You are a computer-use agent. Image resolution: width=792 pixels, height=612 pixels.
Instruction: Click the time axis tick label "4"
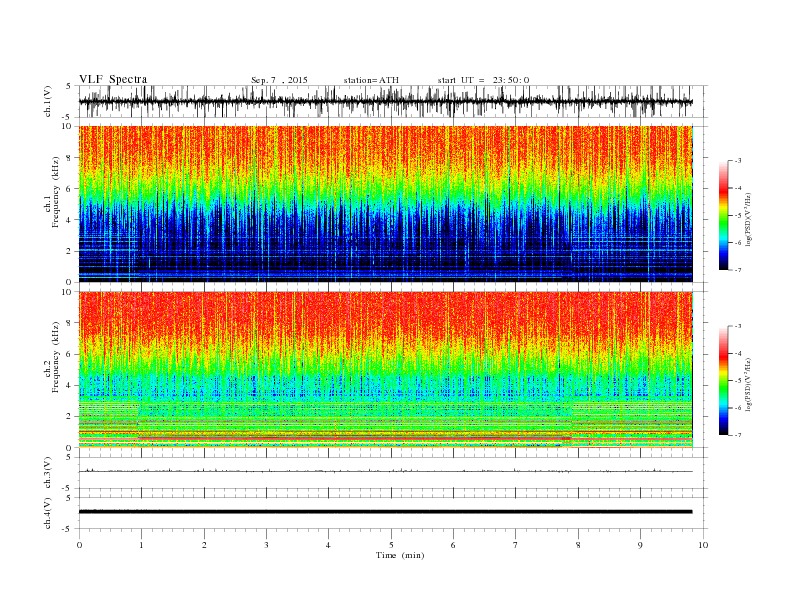(x=328, y=545)
